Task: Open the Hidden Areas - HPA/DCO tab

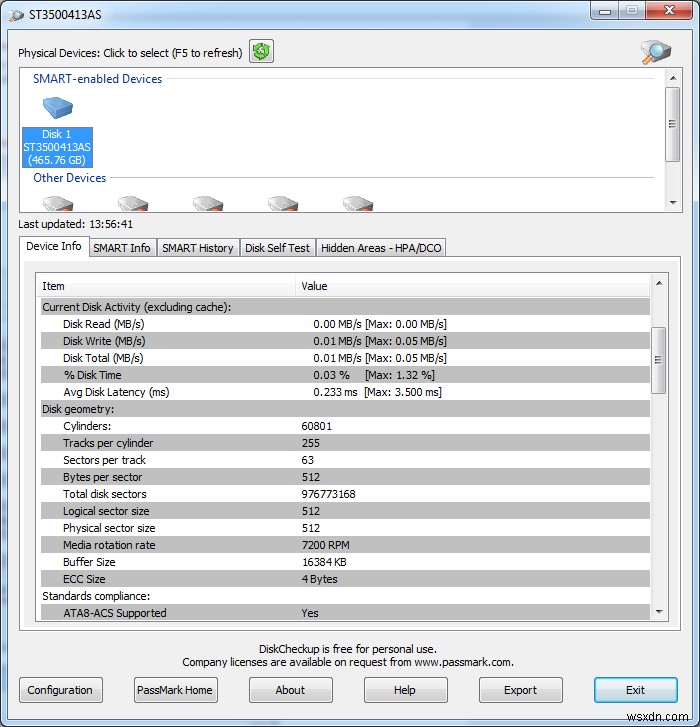Action: tap(381, 248)
